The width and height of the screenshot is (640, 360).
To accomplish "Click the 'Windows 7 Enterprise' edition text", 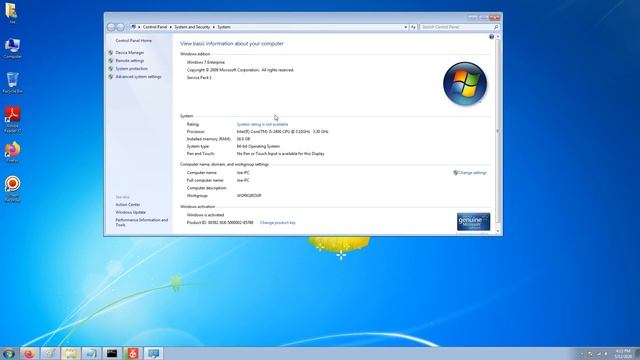I will [206, 62].
